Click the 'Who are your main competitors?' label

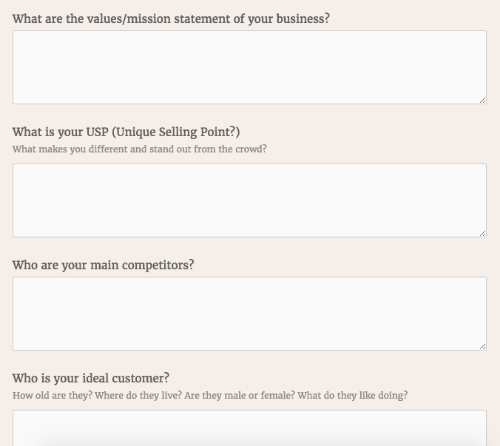pos(103,265)
